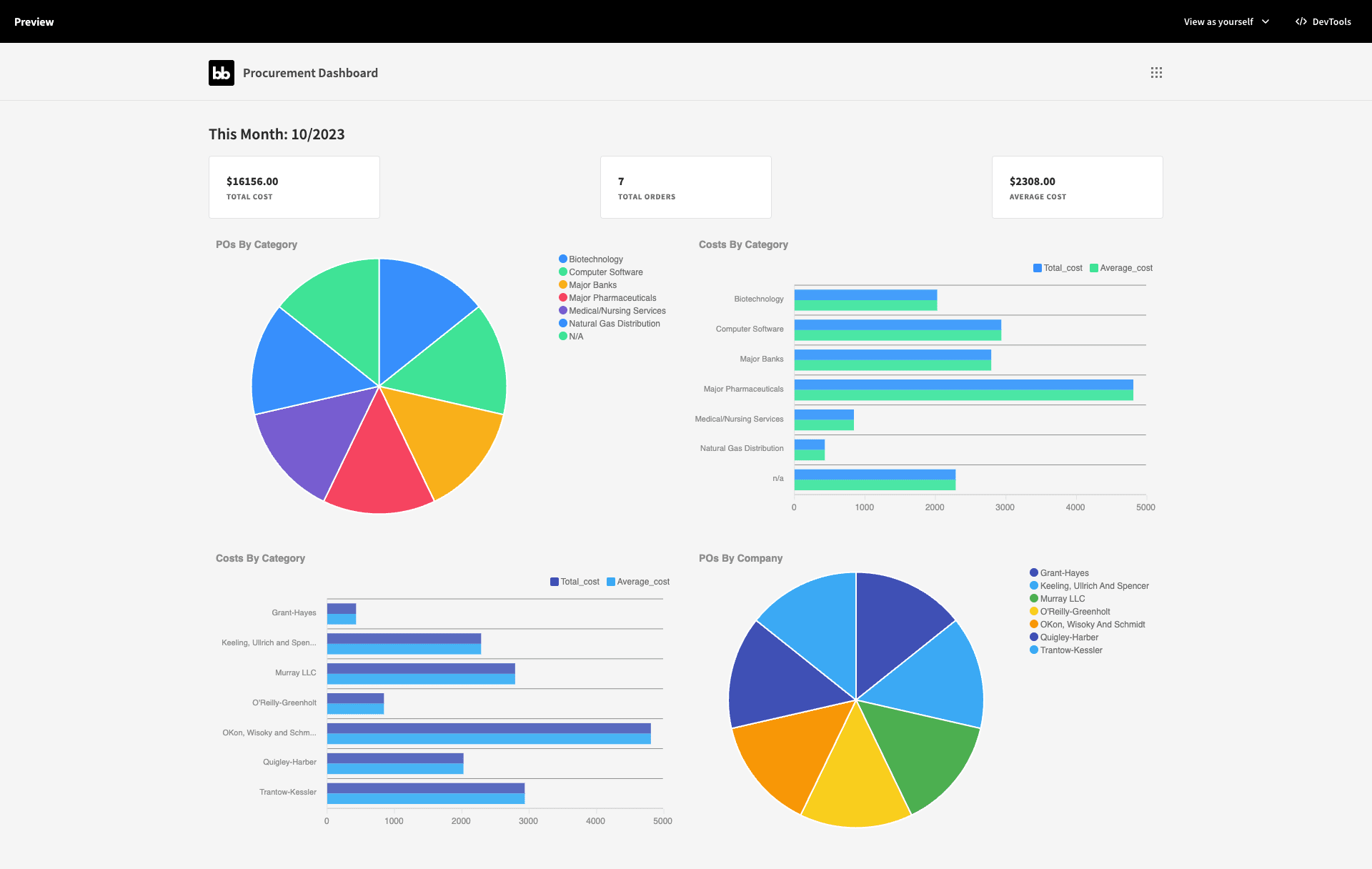Select the Total Orders card
This screenshot has height=869, width=1372.
686,187
